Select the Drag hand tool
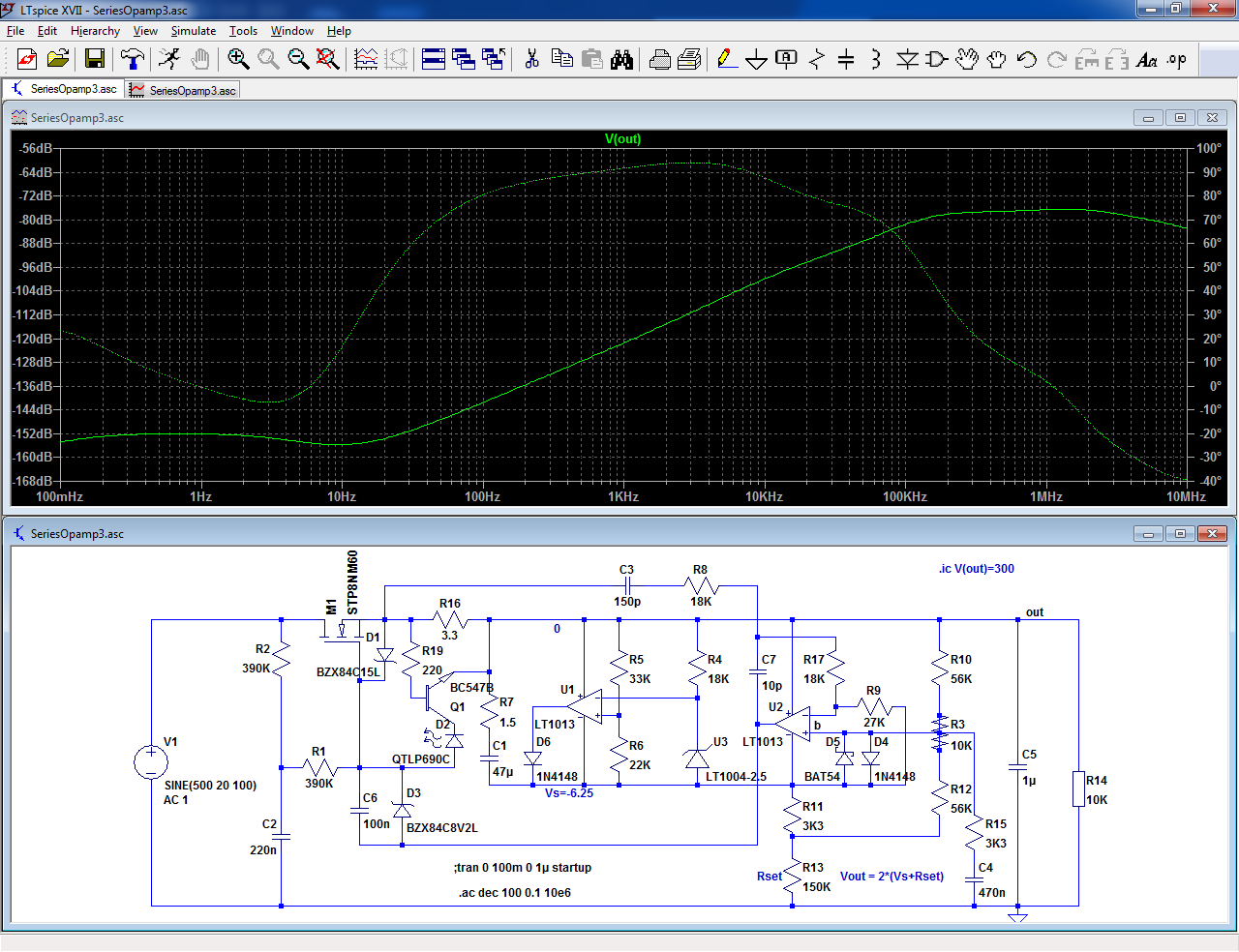Image resolution: width=1239 pixels, height=952 pixels. [x=997, y=59]
